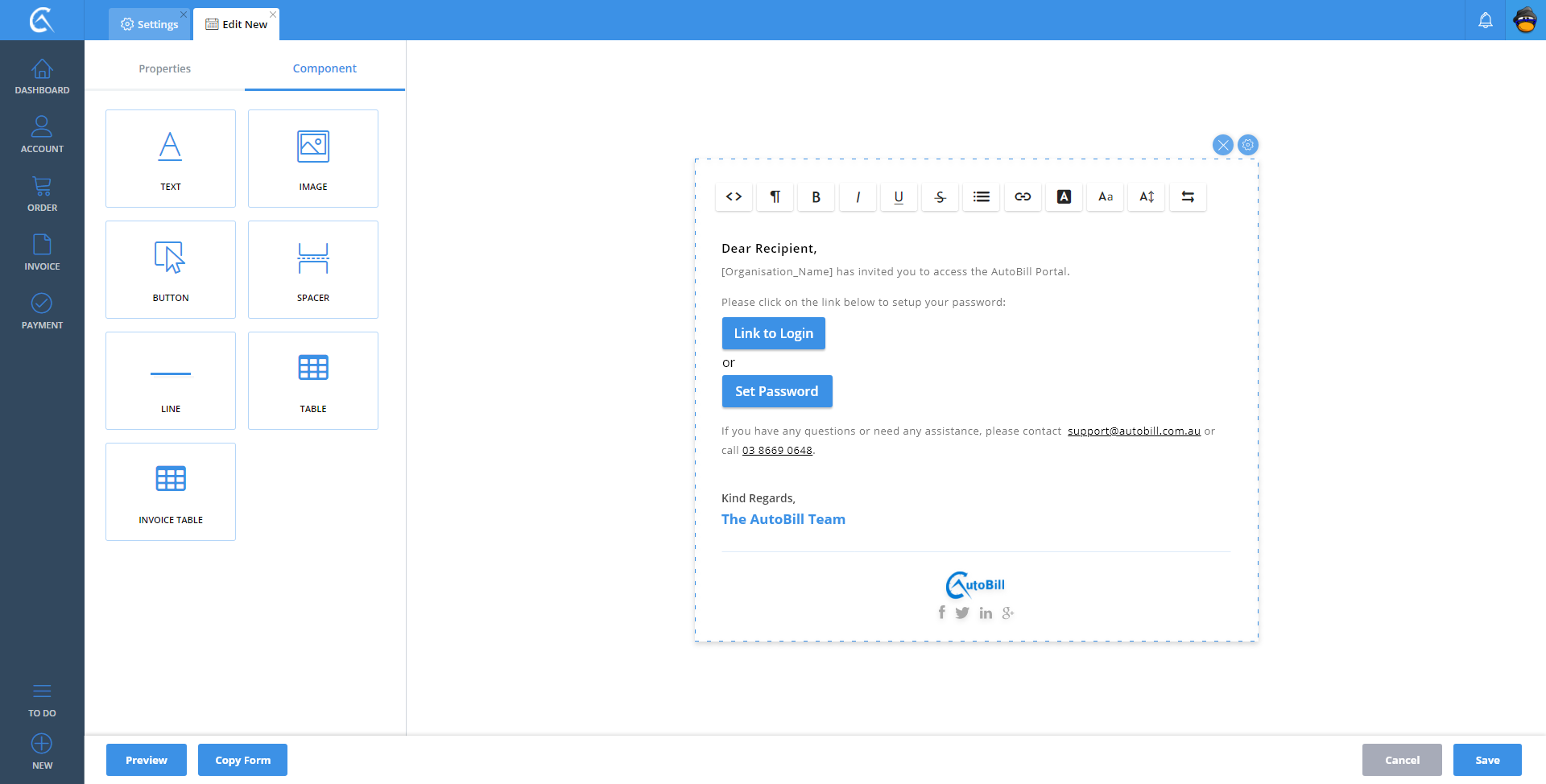1546x784 pixels.
Task: Open the bulleted list options
Action: 981,196
